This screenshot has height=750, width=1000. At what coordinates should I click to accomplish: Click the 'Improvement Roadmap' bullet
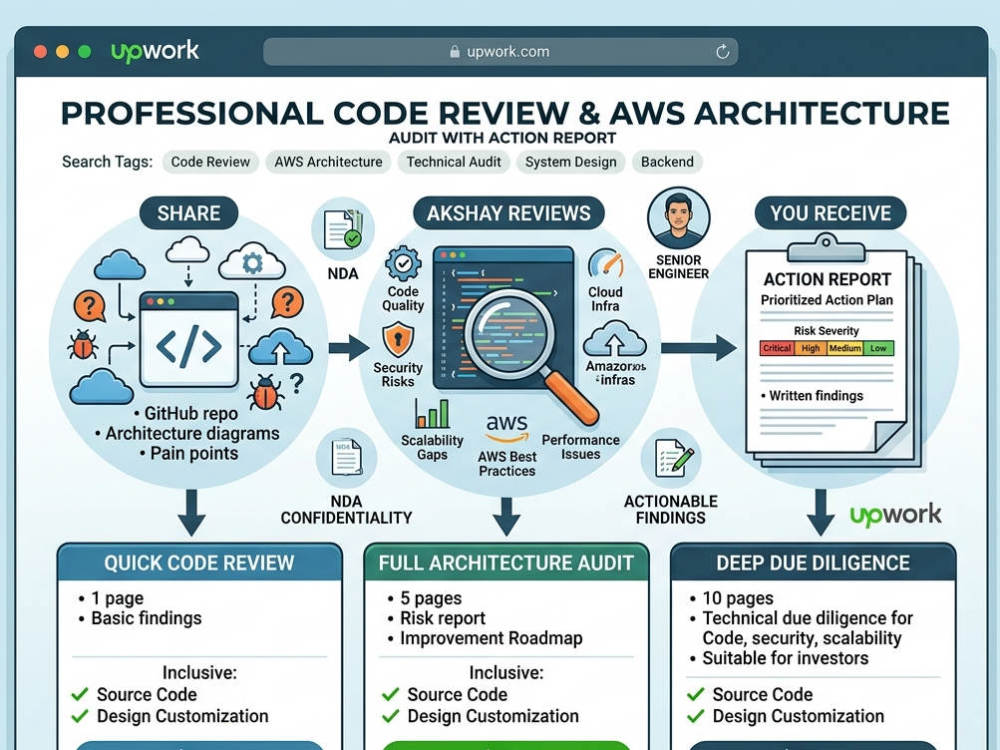tap(491, 638)
